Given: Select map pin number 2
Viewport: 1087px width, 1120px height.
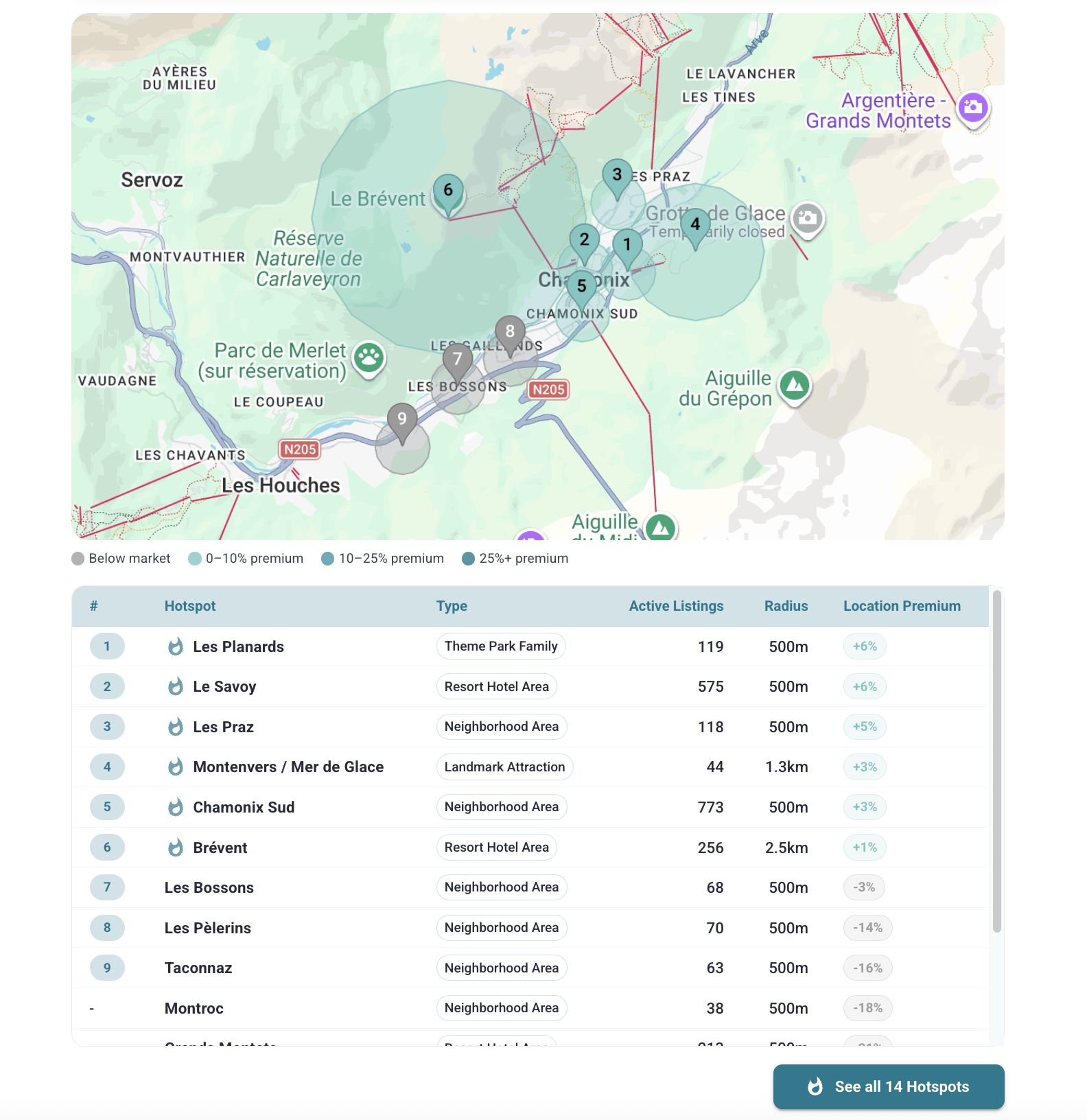Looking at the screenshot, I should 584,244.
